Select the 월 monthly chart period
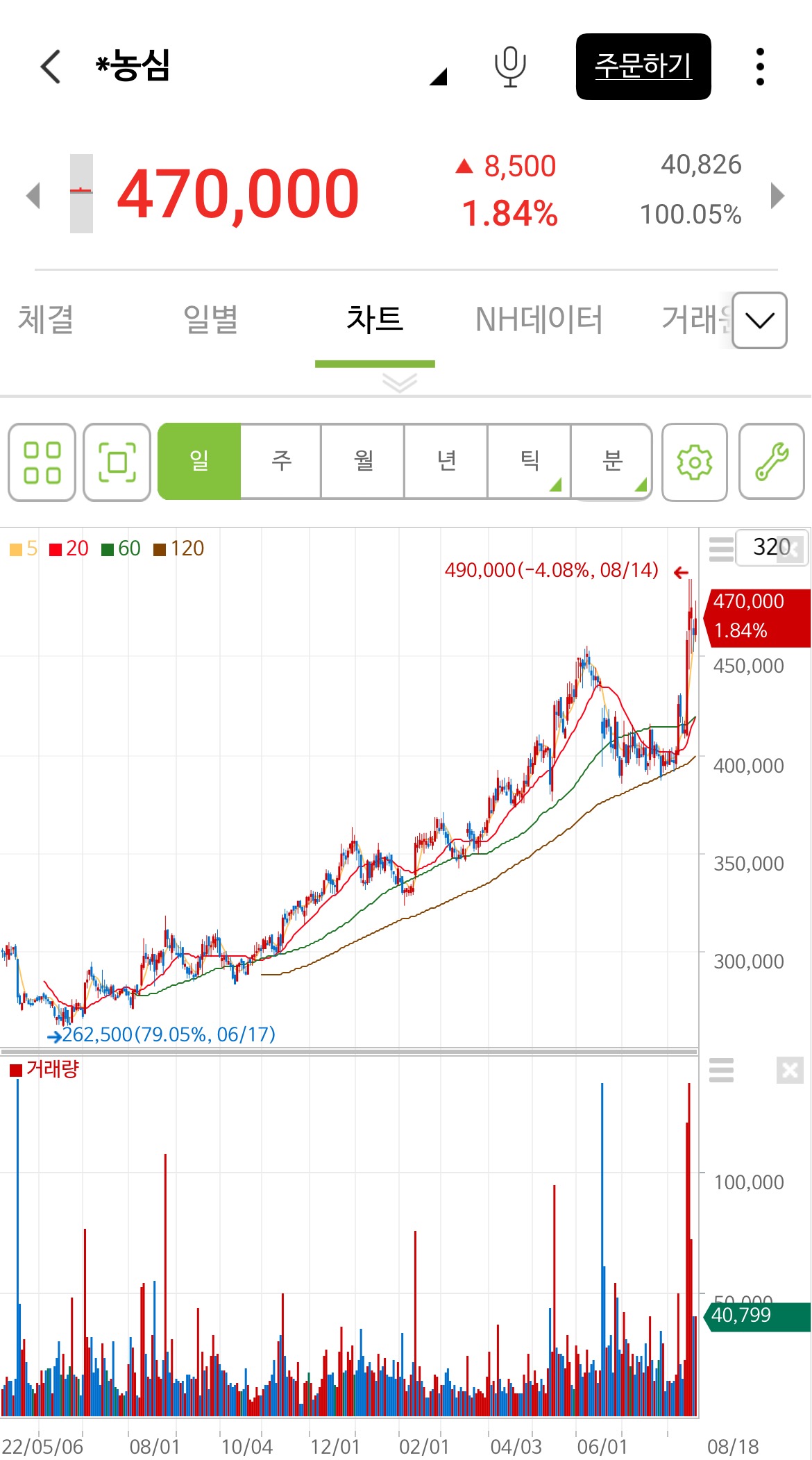This screenshot has height=1460, width=812. click(x=364, y=461)
